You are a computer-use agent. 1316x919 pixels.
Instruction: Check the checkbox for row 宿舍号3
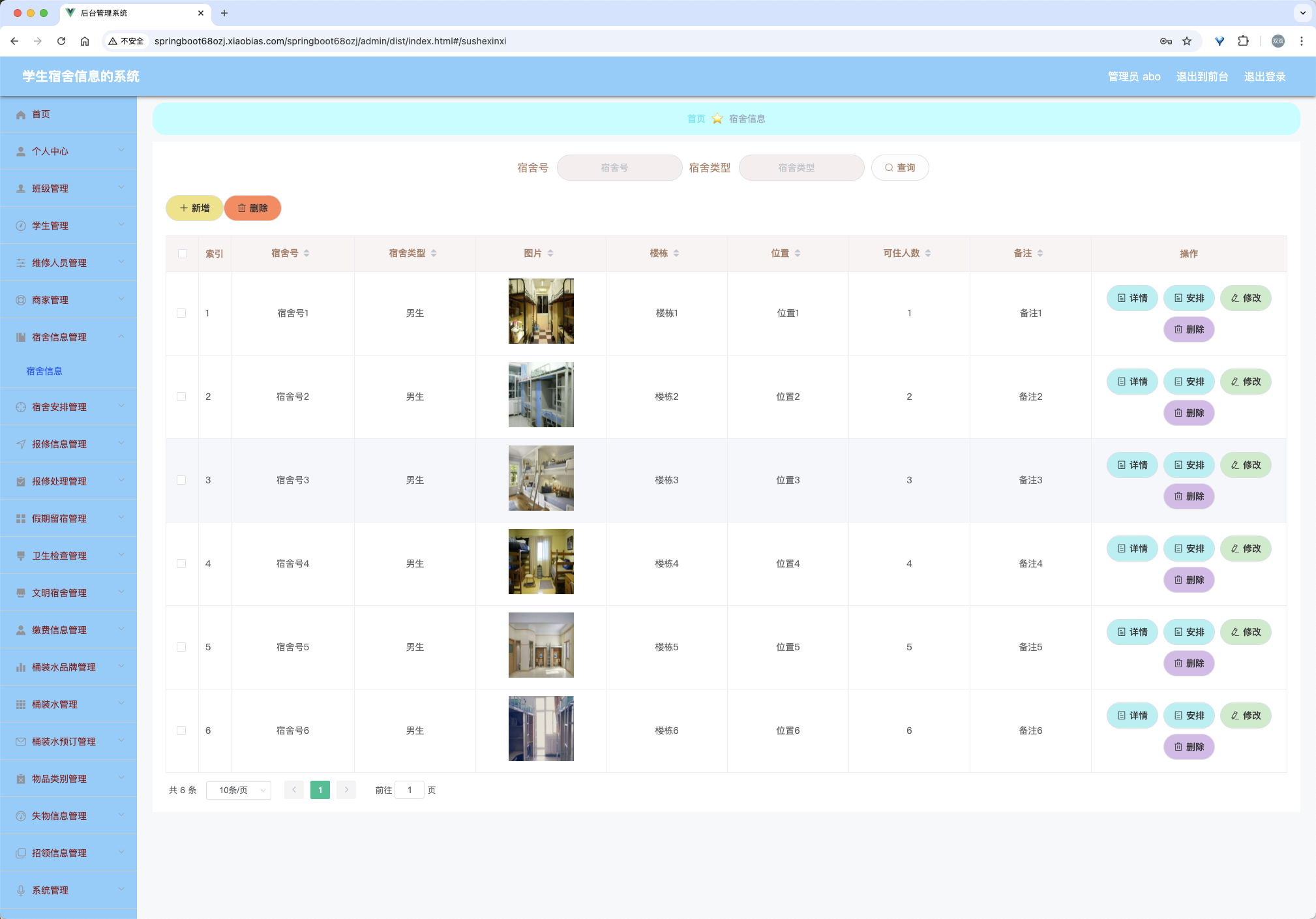(181, 480)
